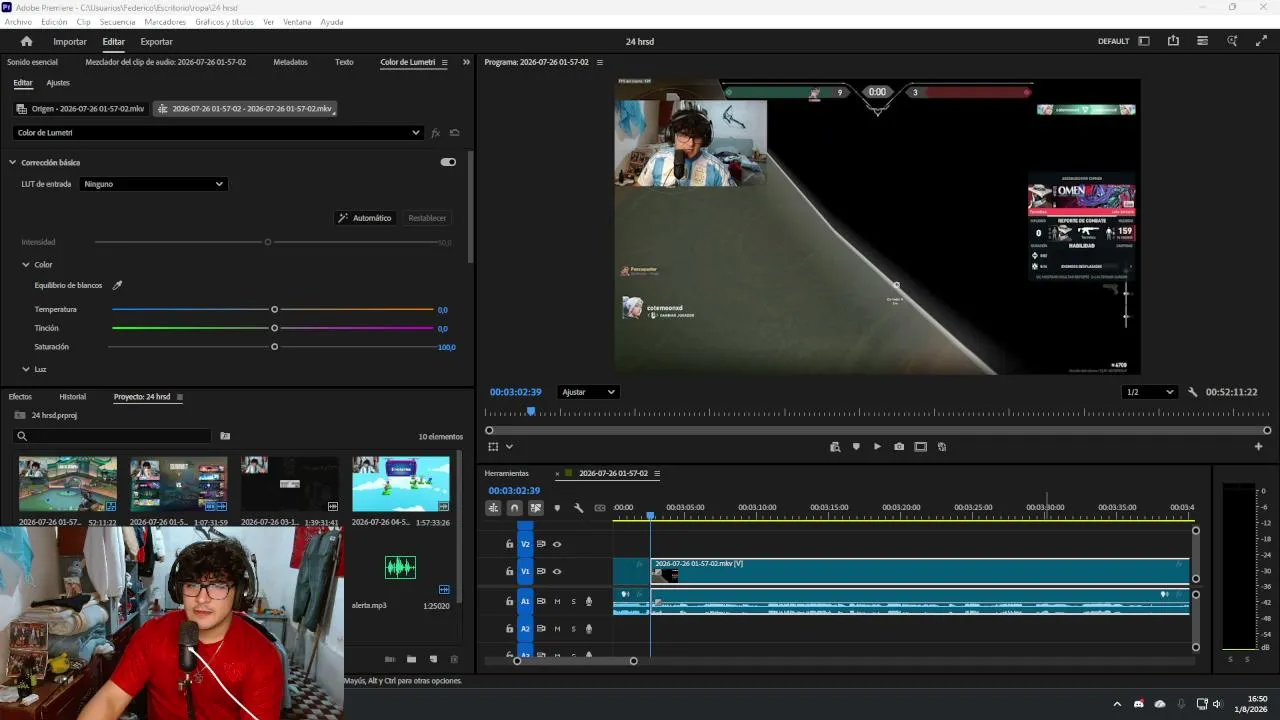The image size is (1280, 720).
Task: Switch to the Sonido esencial tab
Action: [x=32, y=62]
